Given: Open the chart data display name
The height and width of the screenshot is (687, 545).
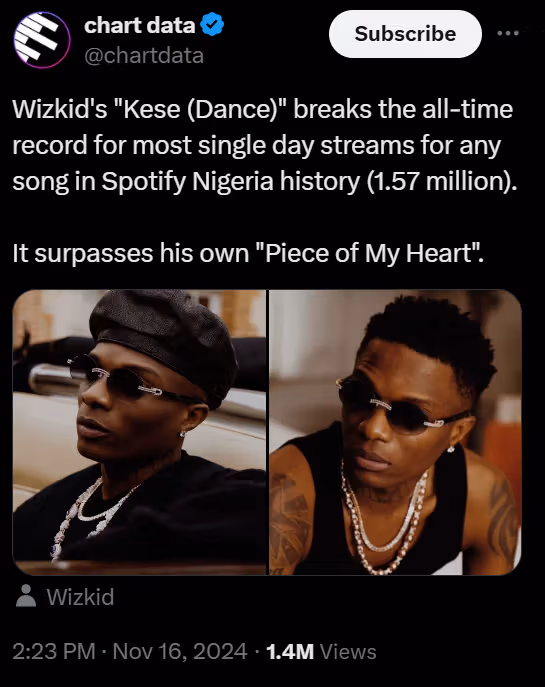Looking at the screenshot, I should tap(139, 25).
